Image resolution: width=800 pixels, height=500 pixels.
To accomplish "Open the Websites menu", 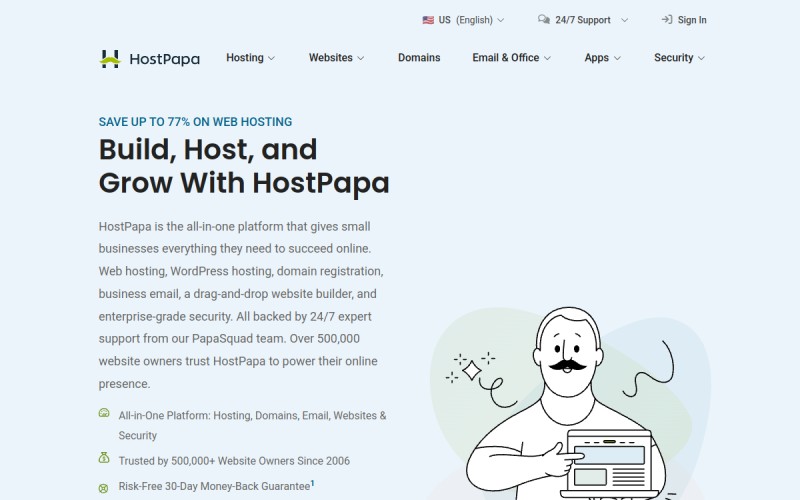I will point(337,58).
